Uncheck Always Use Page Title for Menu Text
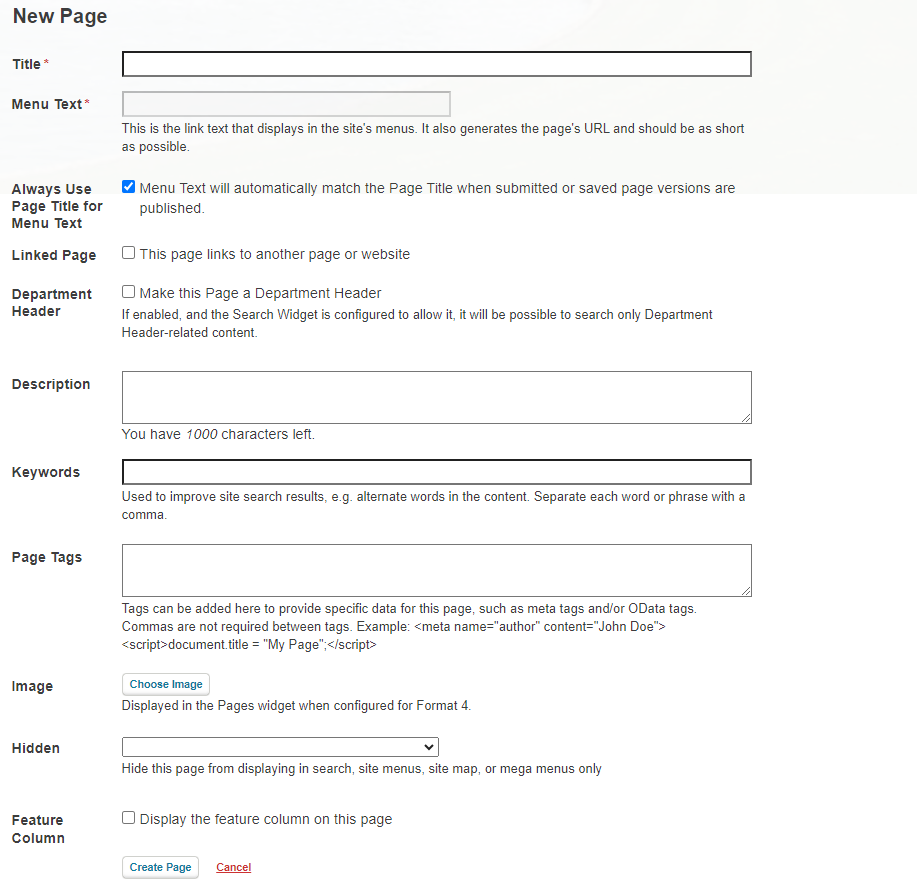Screen dimensions: 917x894 coord(128,187)
